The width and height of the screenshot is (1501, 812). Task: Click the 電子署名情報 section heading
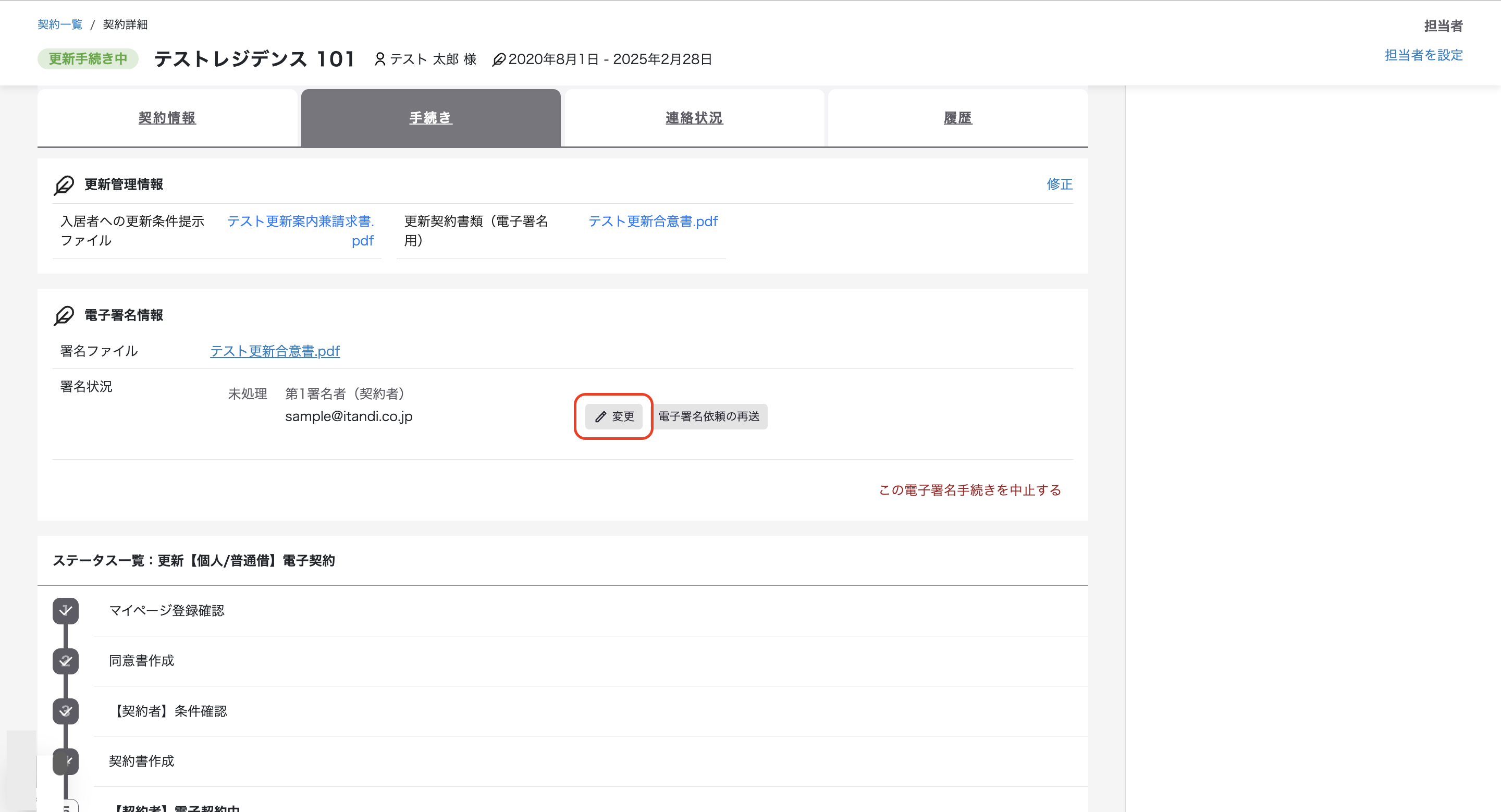point(124,315)
